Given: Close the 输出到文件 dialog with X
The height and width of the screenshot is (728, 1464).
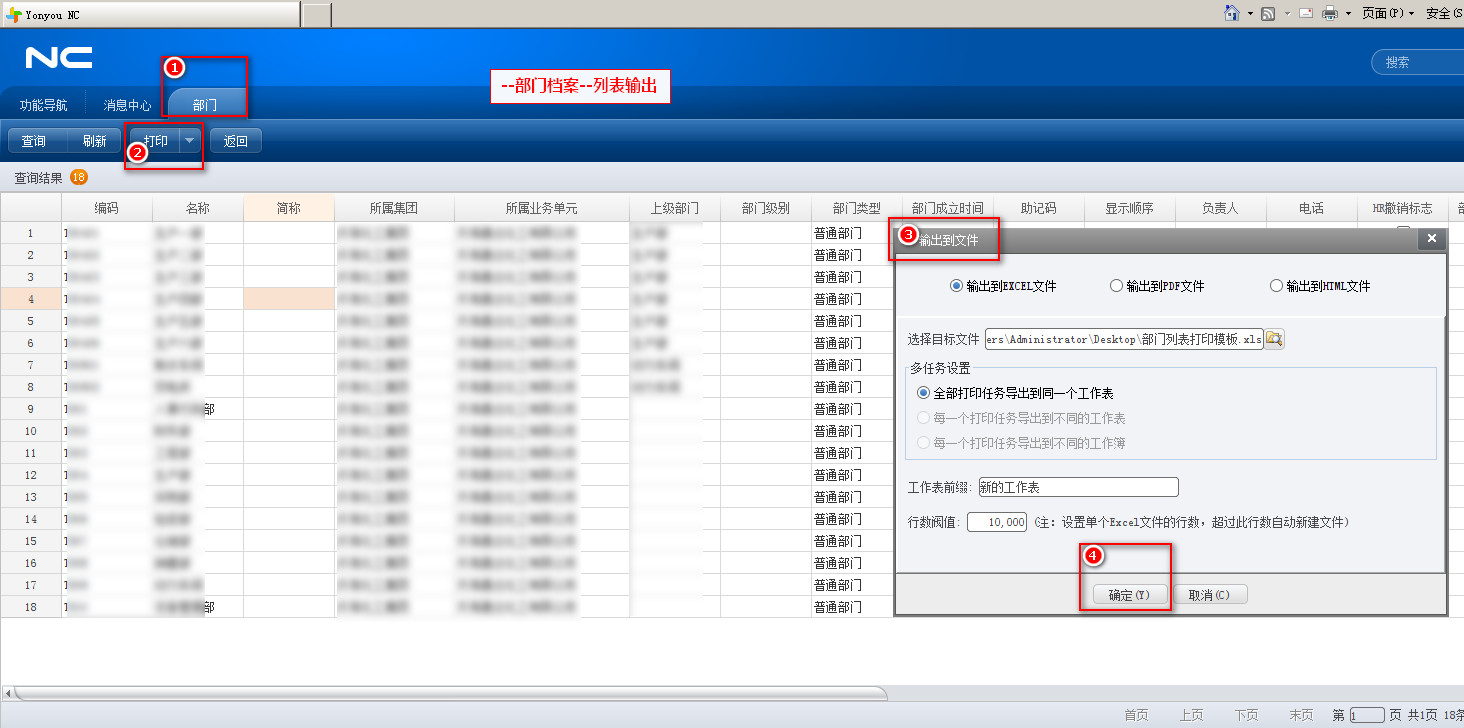Looking at the screenshot, I should point(1431,239).
